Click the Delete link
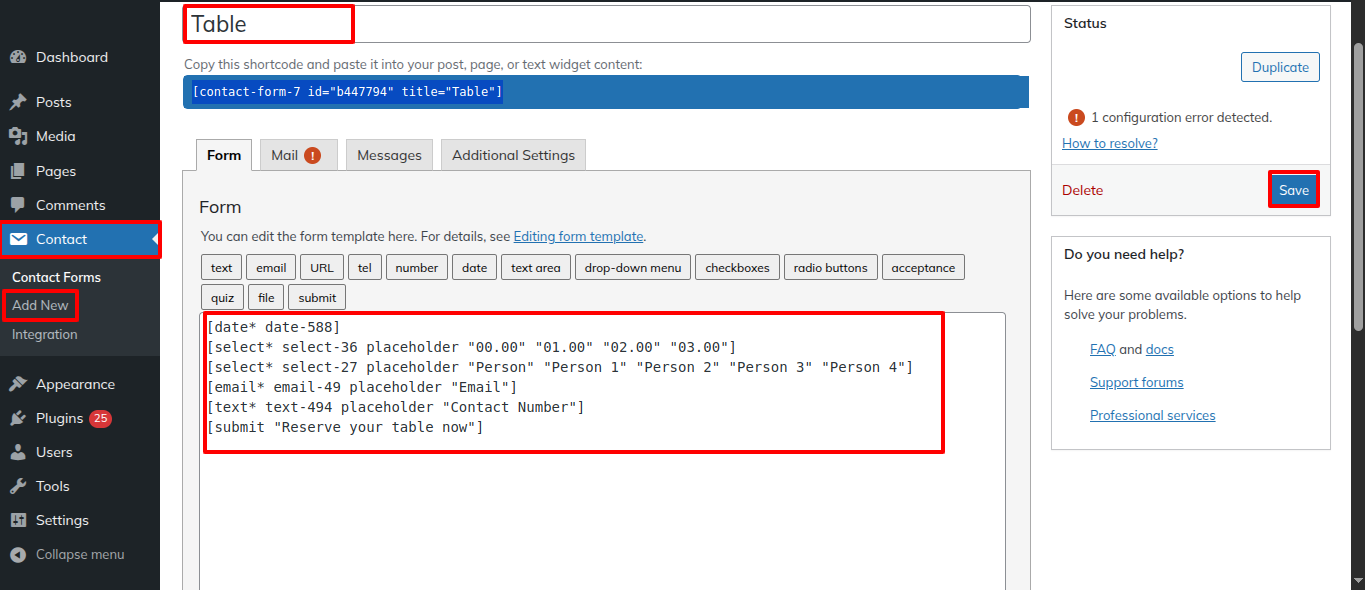The height and width of the screenshot is (590, 1365). (x=1082, y=190)
